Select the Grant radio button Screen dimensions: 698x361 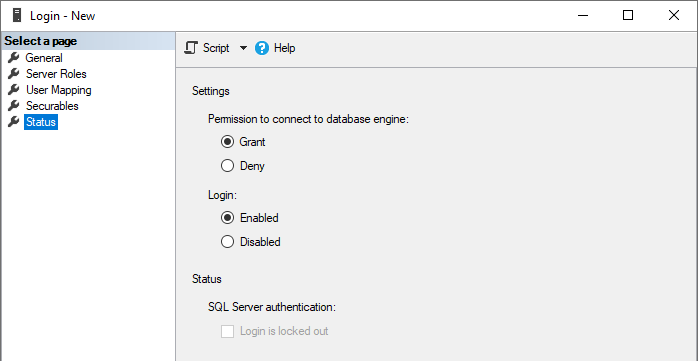pyautogui.click(x=227, y=142)
